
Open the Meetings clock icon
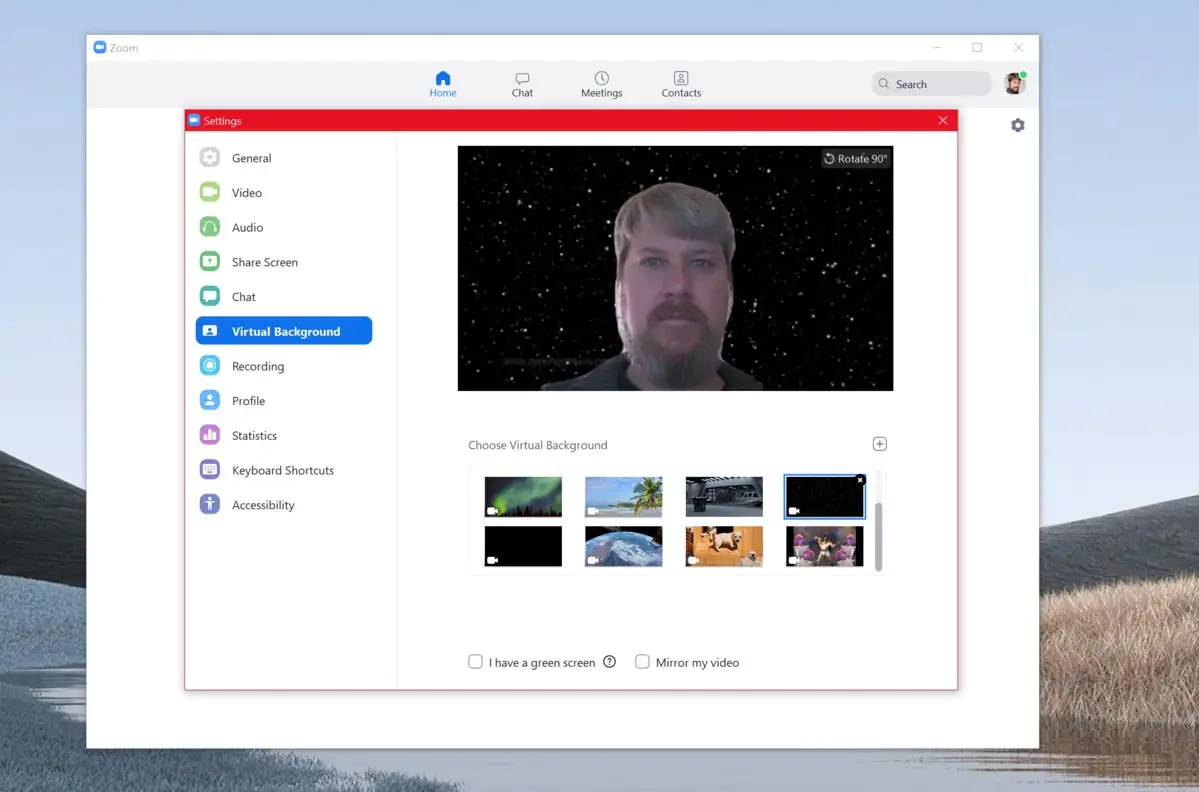pos(601,79)
